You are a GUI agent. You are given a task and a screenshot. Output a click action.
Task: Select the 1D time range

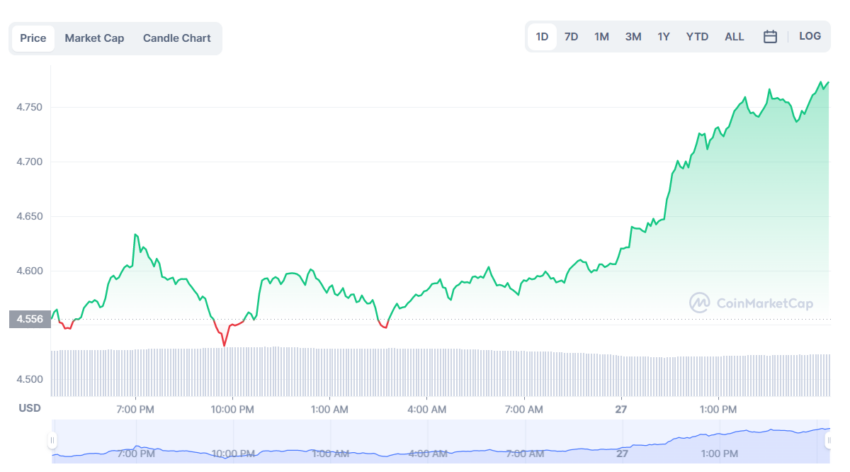pos(542,37)
